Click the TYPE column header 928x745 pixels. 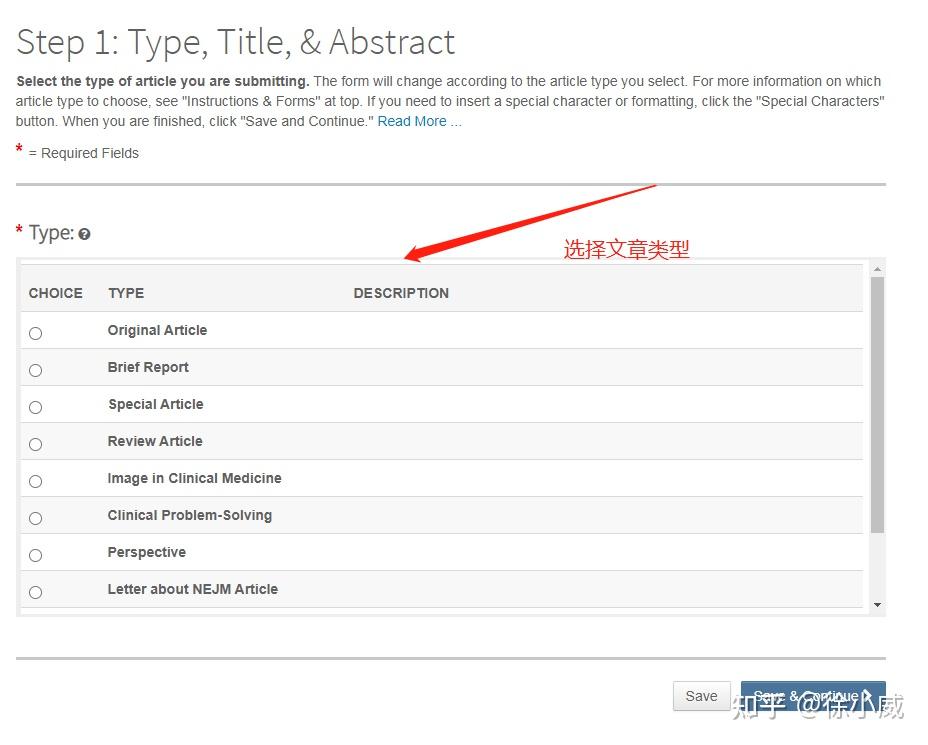[126, 293]
